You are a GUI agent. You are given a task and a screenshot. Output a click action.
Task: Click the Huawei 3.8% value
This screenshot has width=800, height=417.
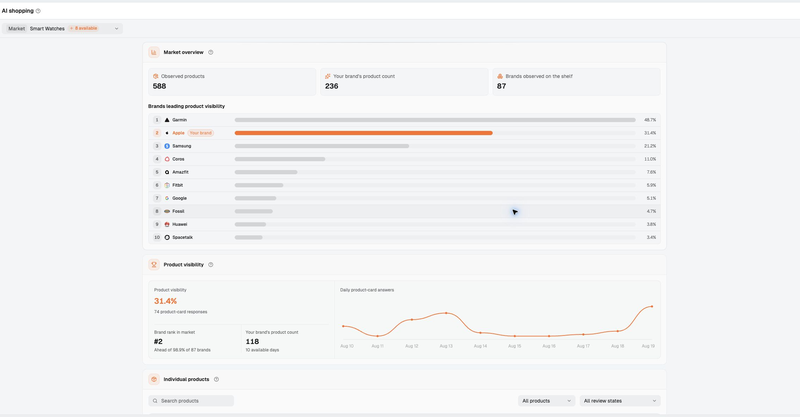(651, 224)
